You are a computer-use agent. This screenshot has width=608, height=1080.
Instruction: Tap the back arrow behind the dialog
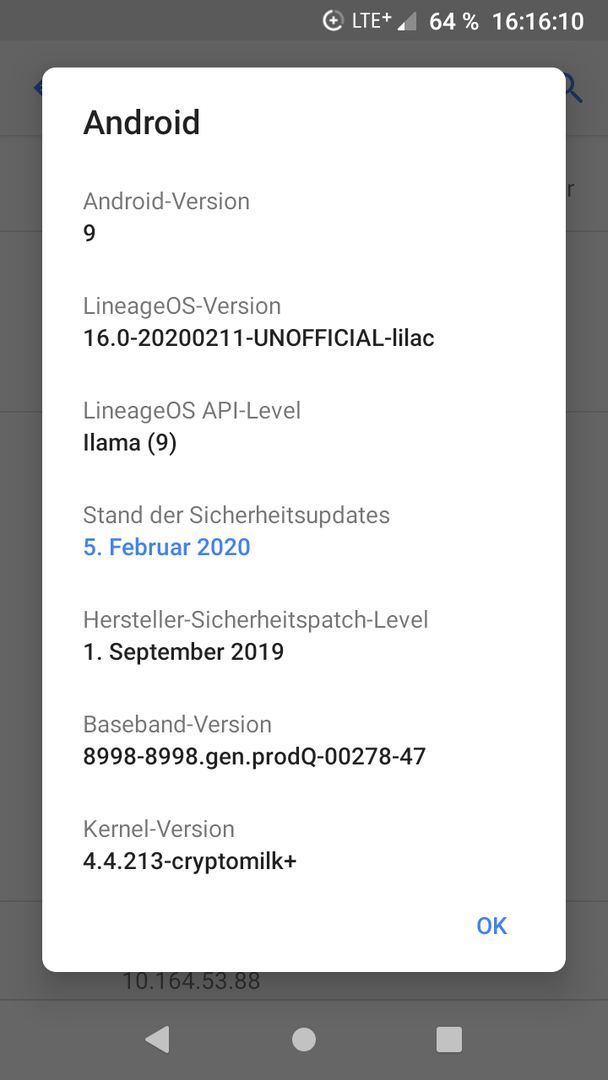pos(38,88)
